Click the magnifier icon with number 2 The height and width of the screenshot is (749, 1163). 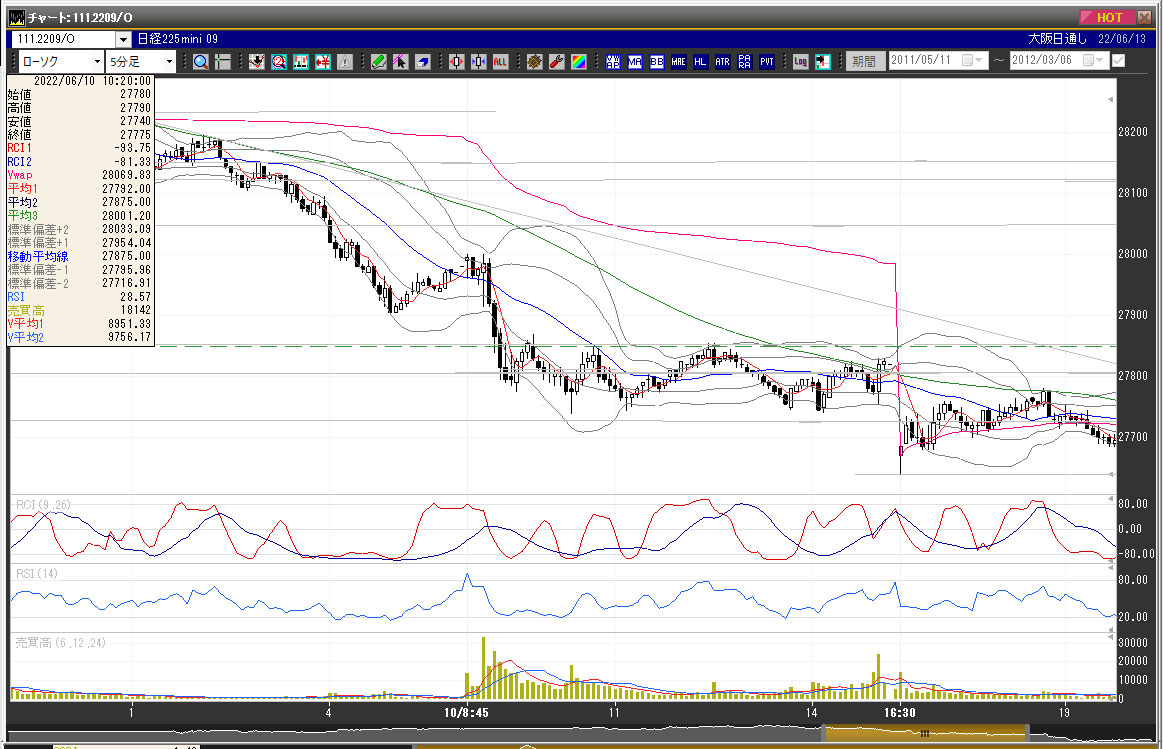[x=279, y=62]
